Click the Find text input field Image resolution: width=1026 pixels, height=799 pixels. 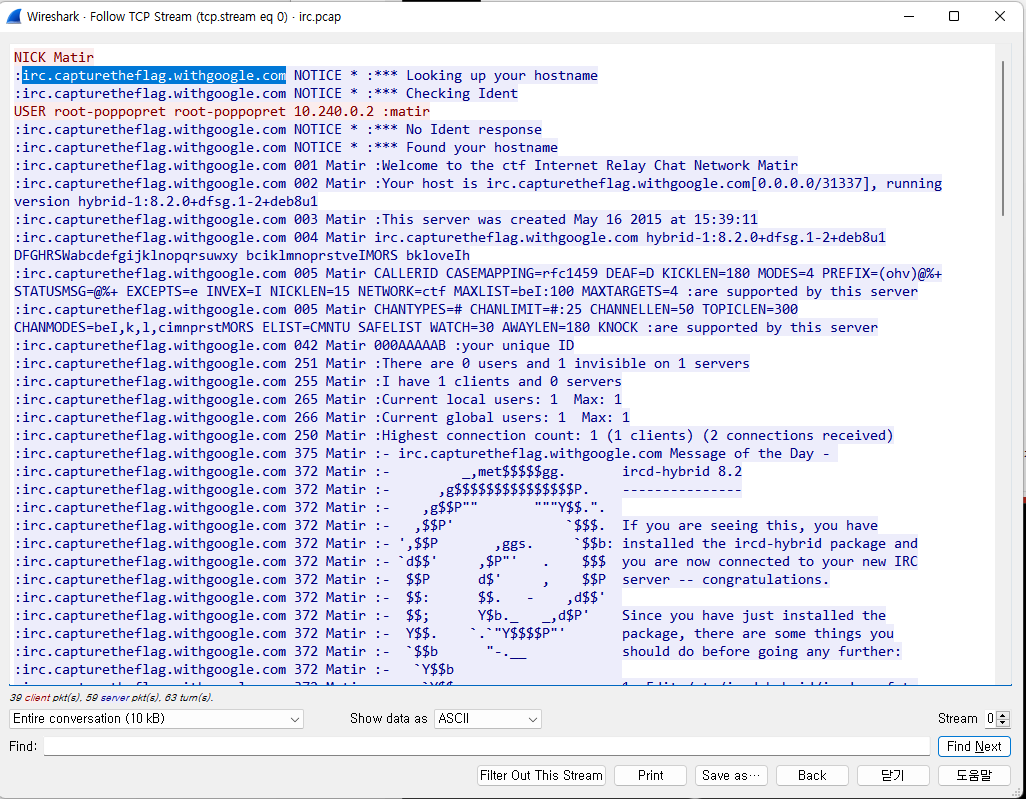tap(487, 746)
